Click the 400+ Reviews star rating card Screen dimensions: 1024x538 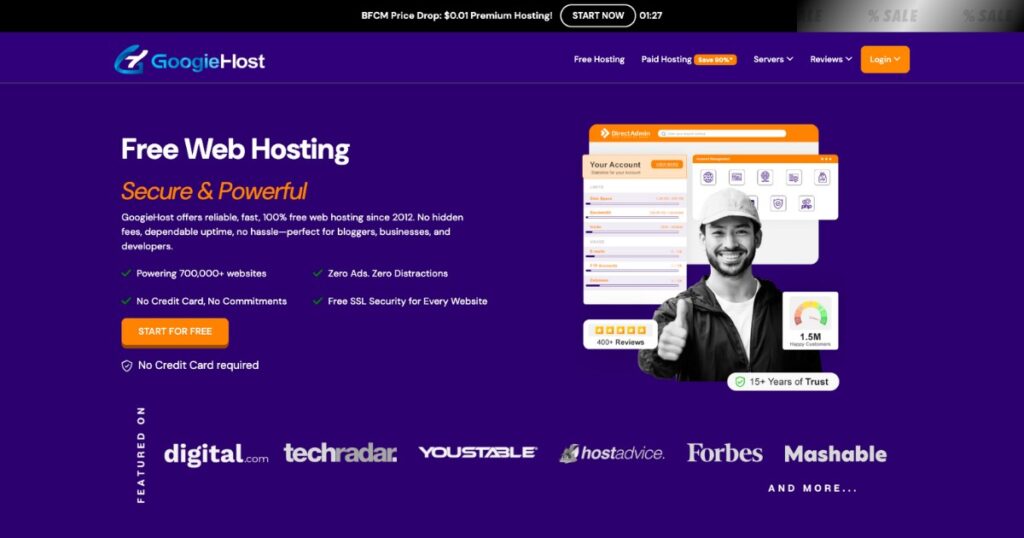click(x=620, y=335)
